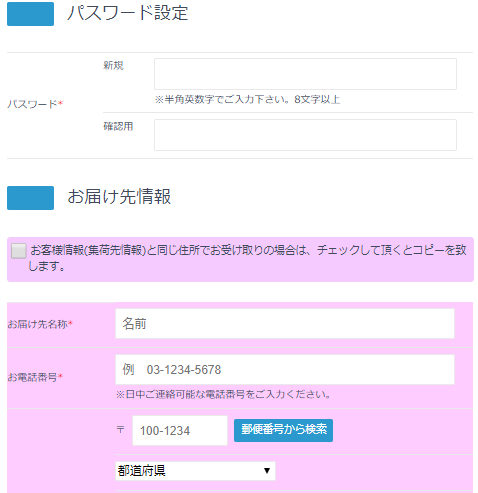Open the 都道府県 prefecture dropdown

[x=195, y=471]
